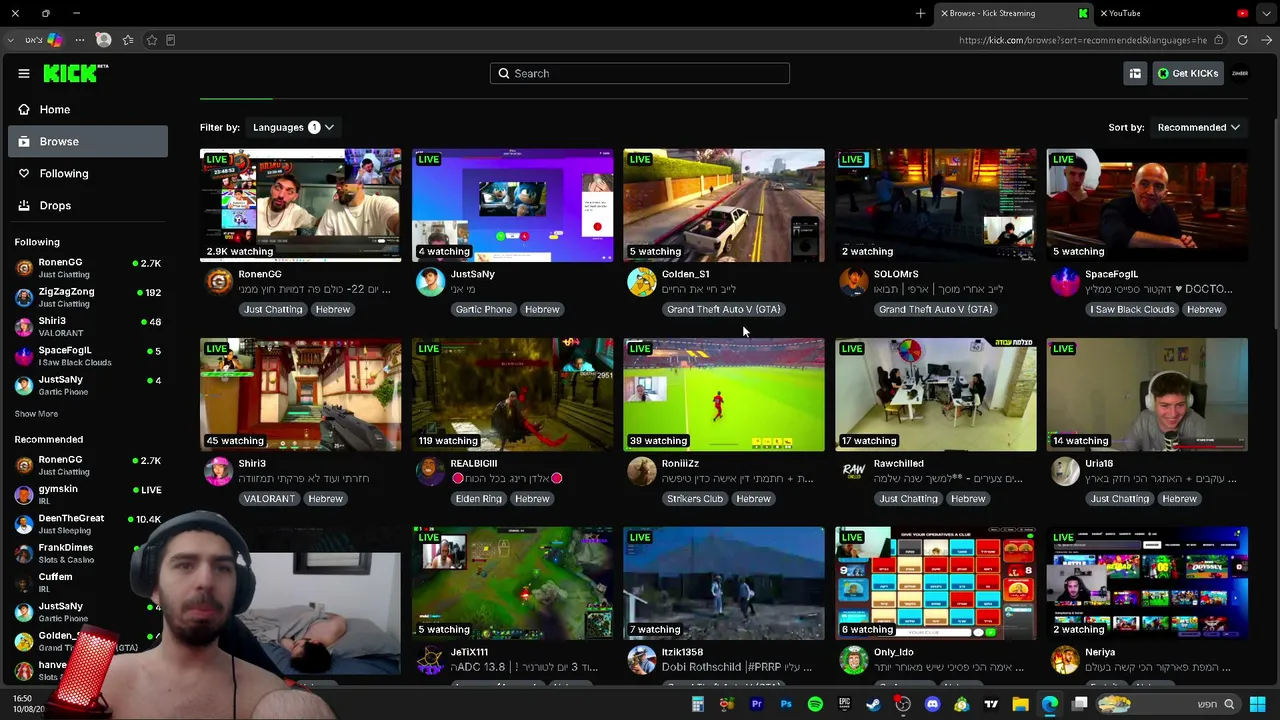Click the VALORANT tag under Shiri3 stream
Screen dimensions: 1280x720
coord(269,498)
